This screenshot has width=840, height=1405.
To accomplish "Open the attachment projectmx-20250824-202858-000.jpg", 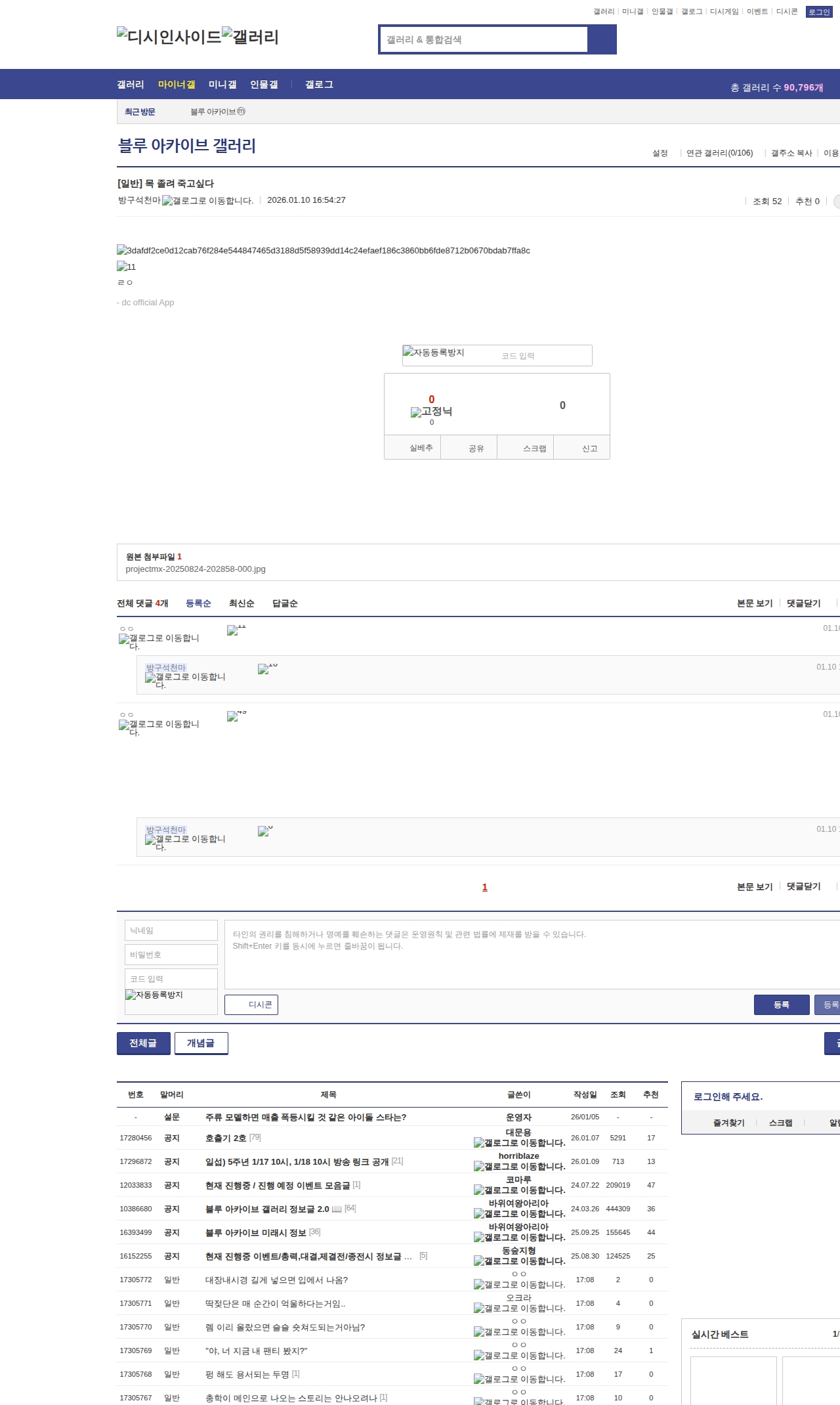I will coord(196,569).
